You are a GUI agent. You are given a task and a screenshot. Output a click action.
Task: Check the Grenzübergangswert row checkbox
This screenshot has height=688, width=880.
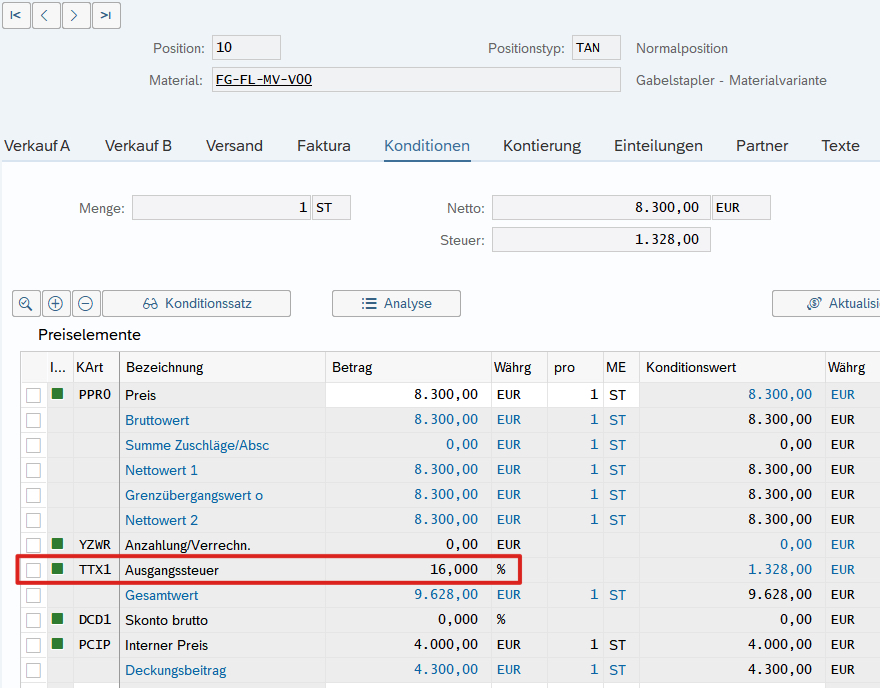(x=34, y=496)
